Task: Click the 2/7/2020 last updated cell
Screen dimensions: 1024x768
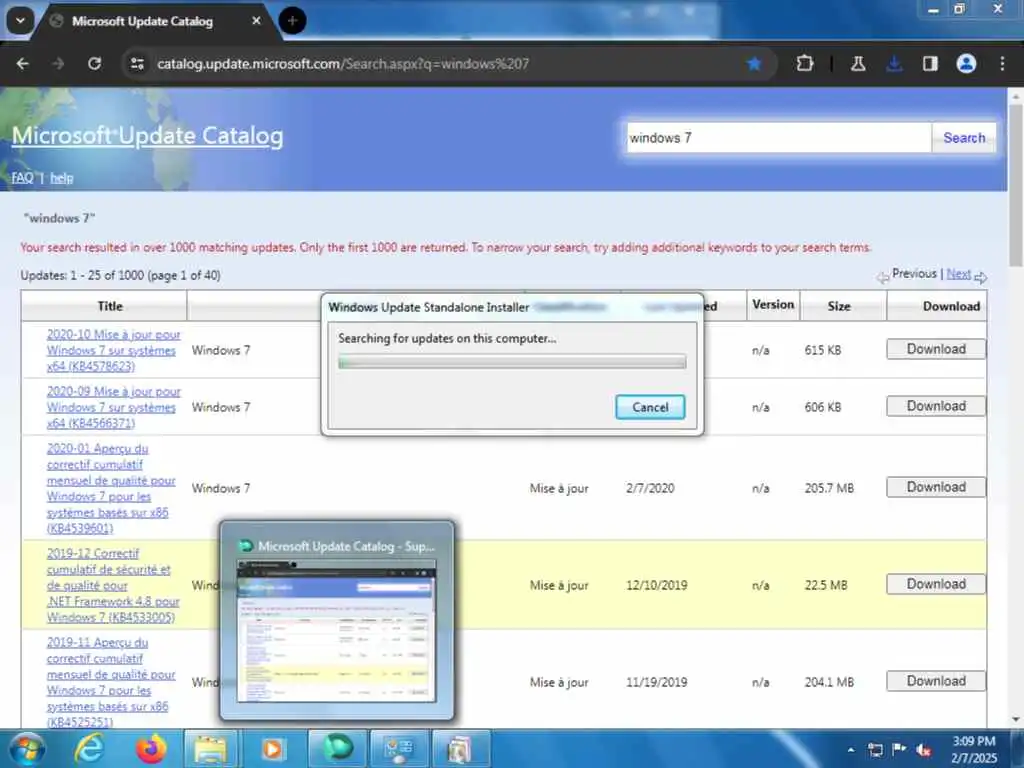Action: pyautogui.click(x=650, y=488)
